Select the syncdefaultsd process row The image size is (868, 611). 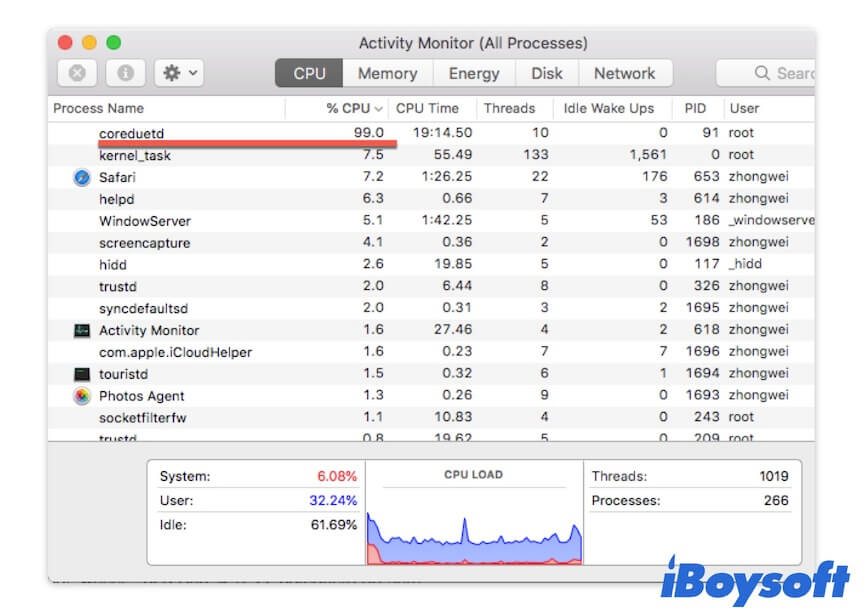(x=431, y=308)
